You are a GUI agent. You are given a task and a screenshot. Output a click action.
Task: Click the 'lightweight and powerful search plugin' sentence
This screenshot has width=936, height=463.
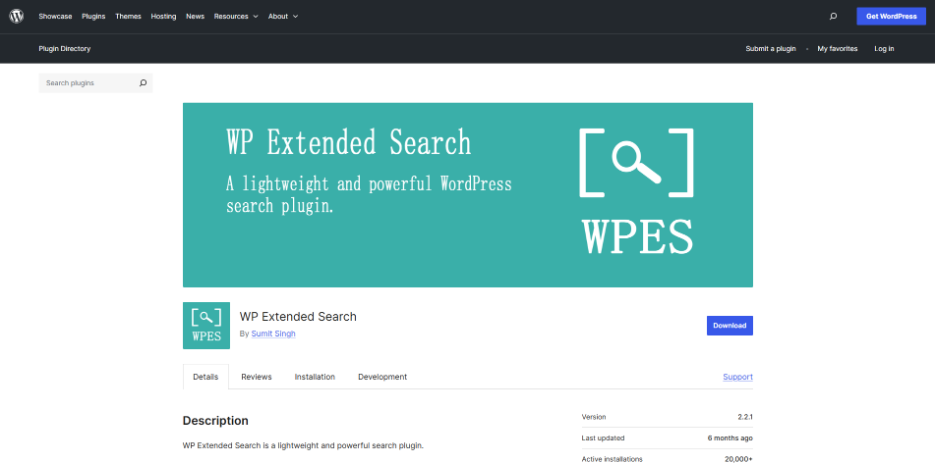[303, 446]
